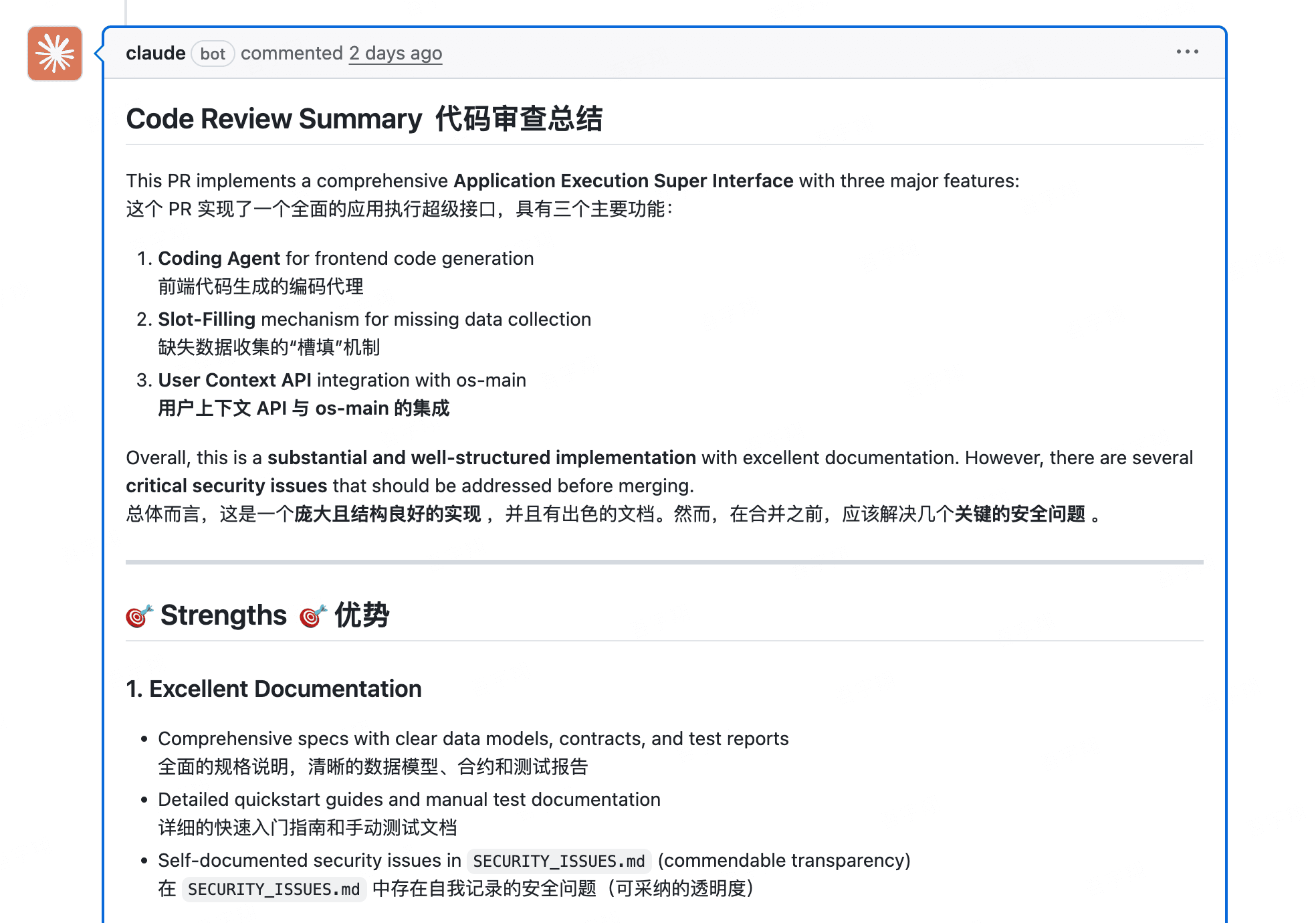Image resolution: width=1316 pixels, height=923 pixels.
Task: Click the dart emoji before Strengths
Action: point(139,616)
